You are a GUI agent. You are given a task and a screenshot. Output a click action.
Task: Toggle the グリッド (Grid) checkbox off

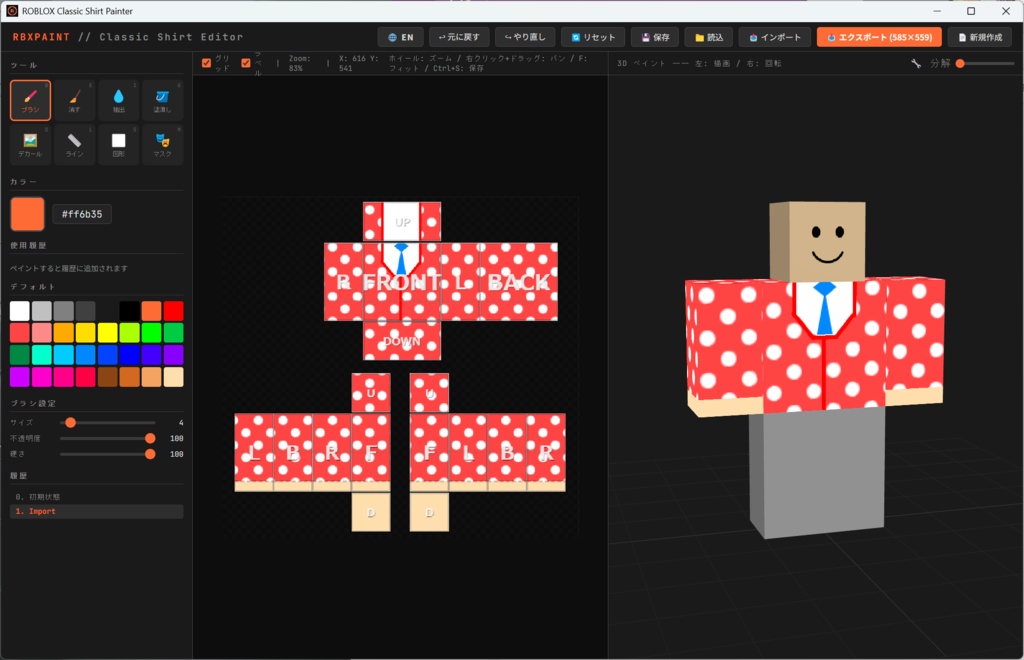pos(207,62)
